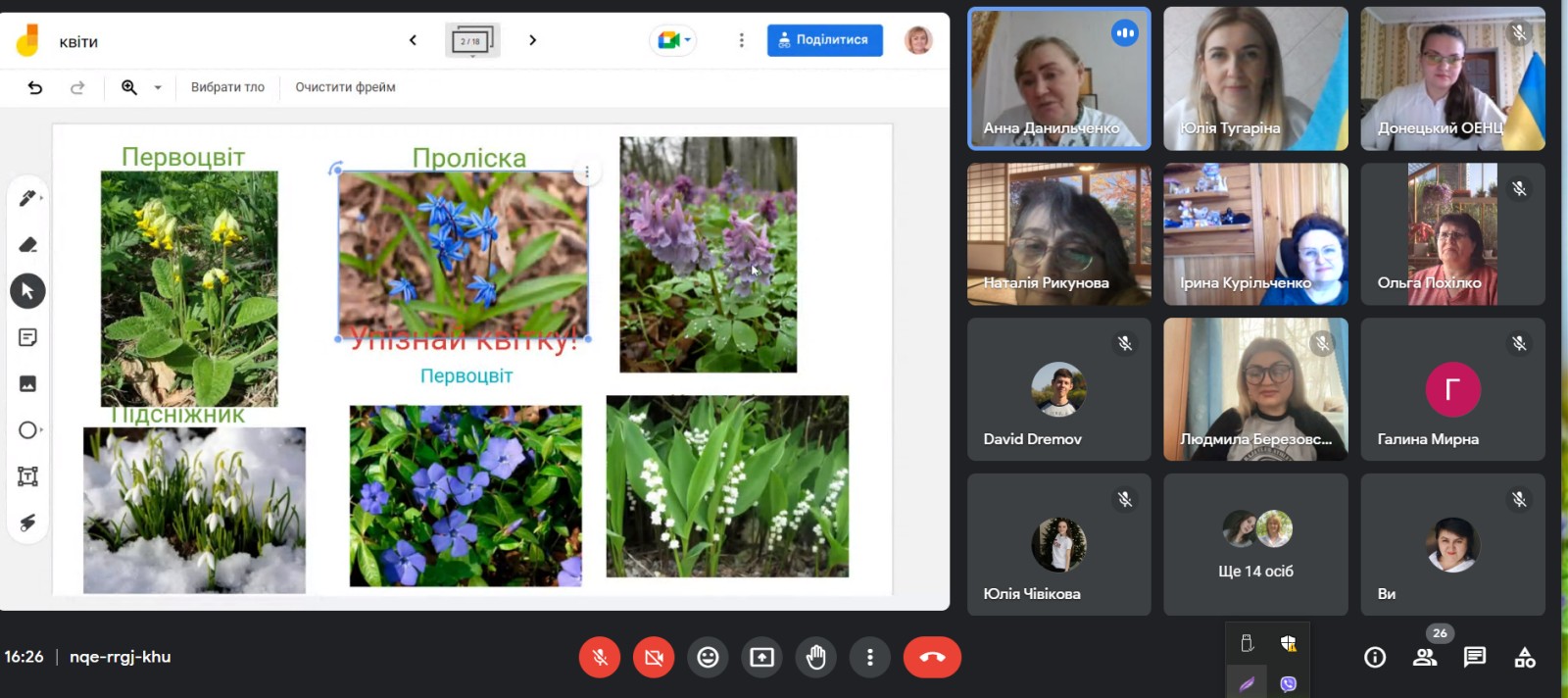Image resolution: width=1568 pixels, height=698 pixels.
Task: Go to the next frame arrow
Action: pos(532,40)
